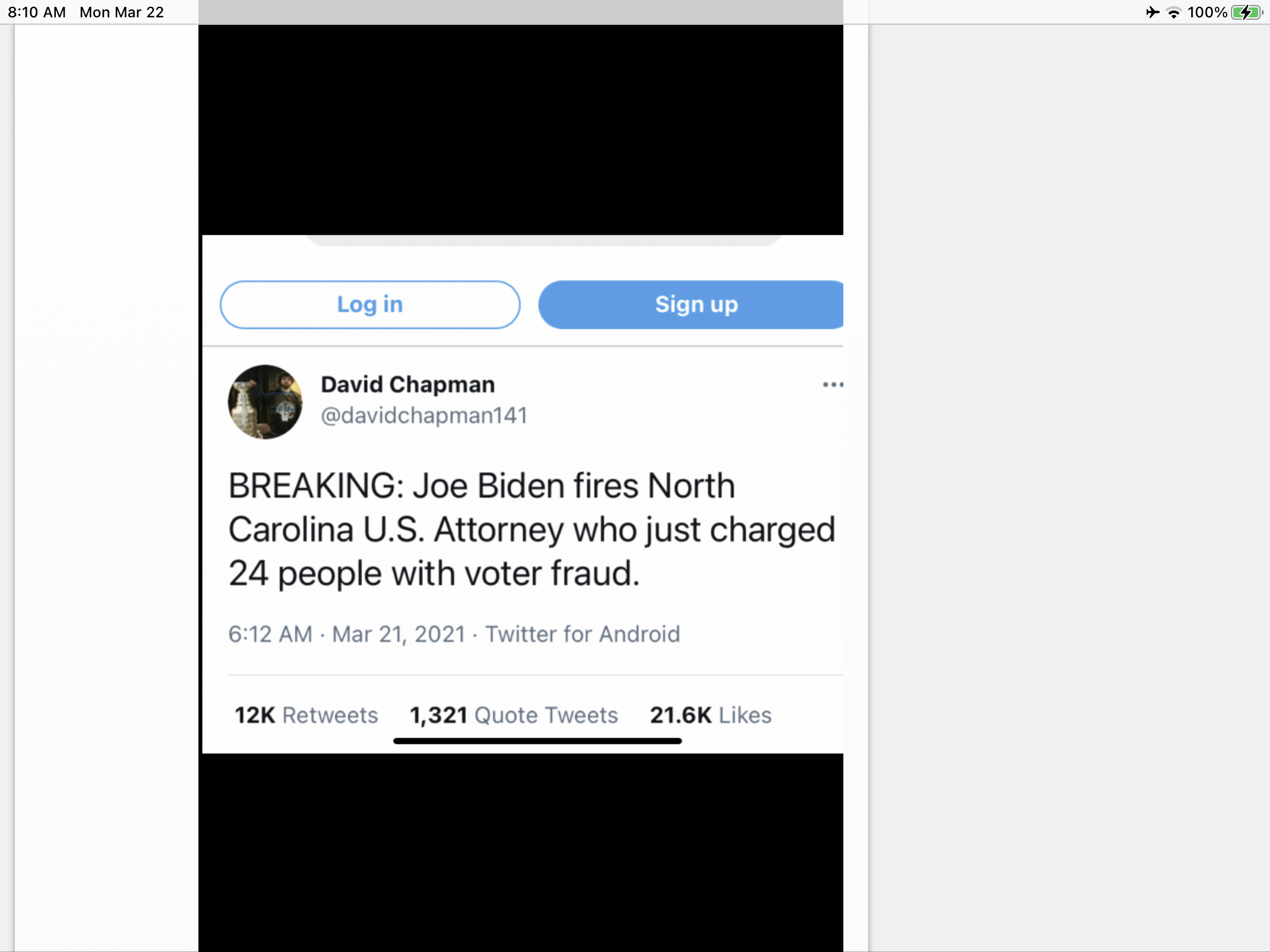Click the 6:12 AM tweet timestamp
The image size is (1270, 952).
270,634
